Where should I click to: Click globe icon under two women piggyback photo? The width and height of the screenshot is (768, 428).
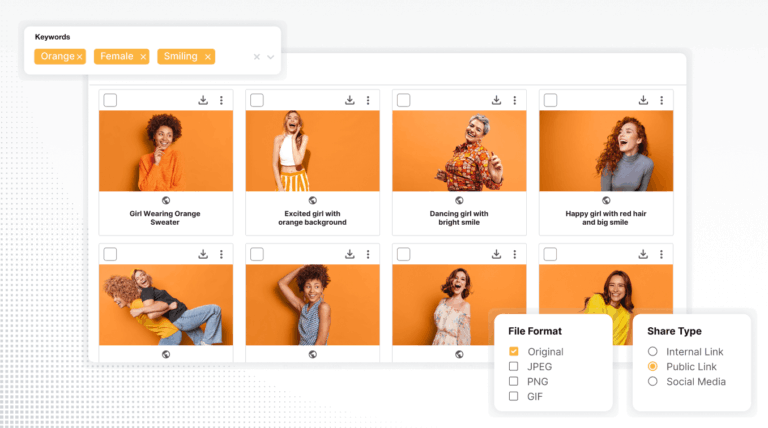[x=166, y=355]
